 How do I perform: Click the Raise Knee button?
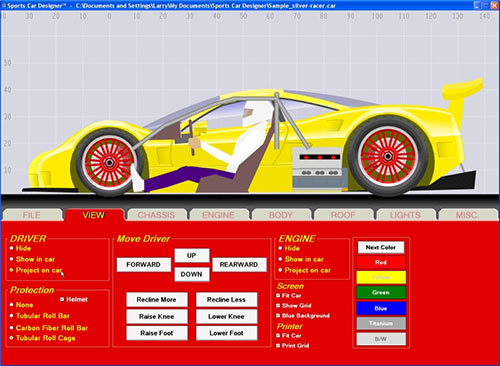157,316
